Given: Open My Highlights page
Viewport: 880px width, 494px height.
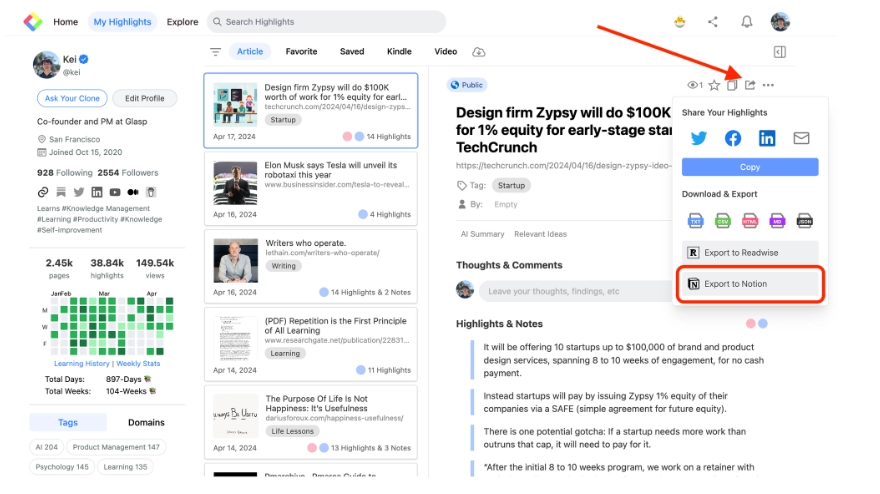Looking at the screenshot, I should [x=122, y=22].
